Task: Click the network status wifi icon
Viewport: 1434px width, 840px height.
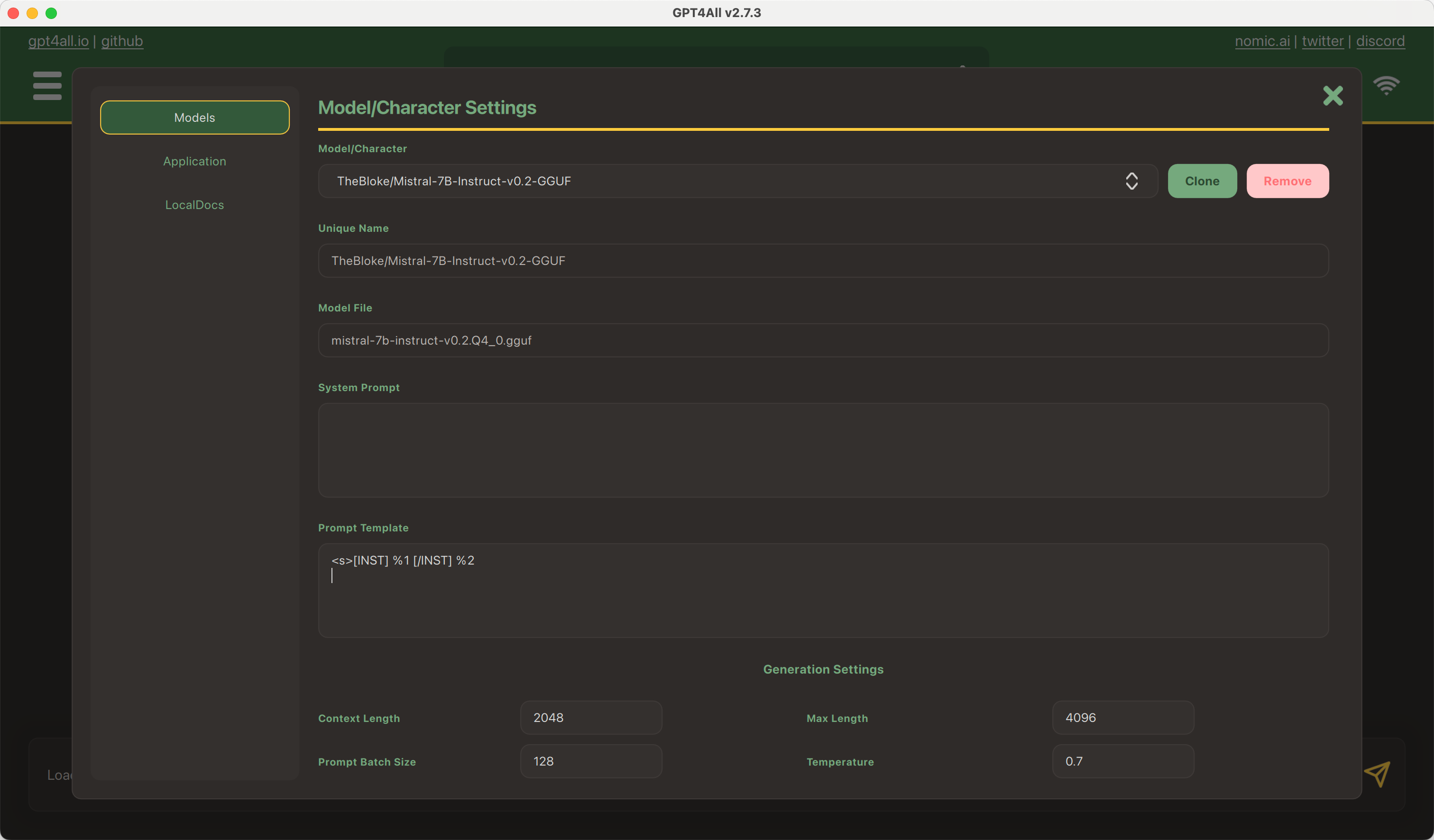Action: [x=1386, y=86]
